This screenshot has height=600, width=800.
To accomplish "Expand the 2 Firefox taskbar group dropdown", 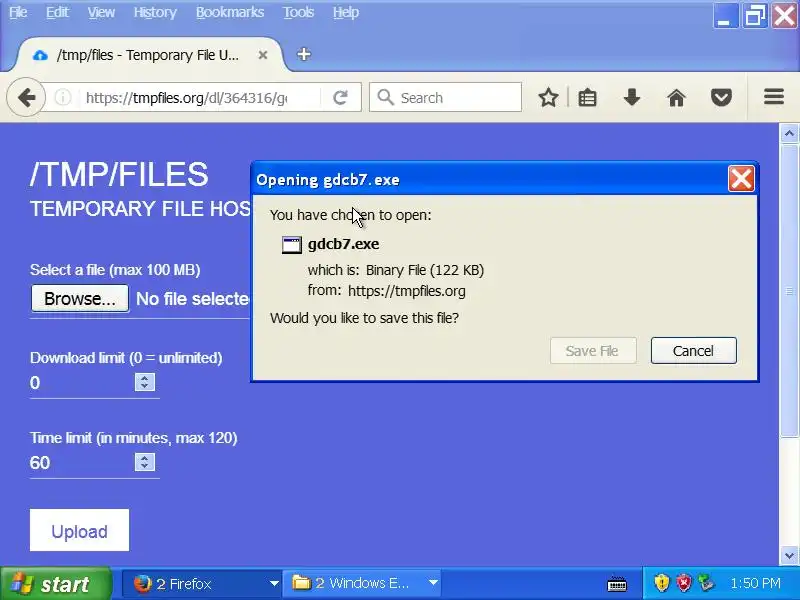I will tap(274, 583).
